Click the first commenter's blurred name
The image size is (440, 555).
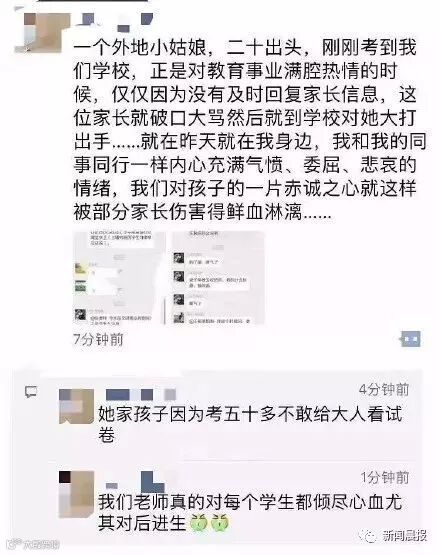(141, 394)
